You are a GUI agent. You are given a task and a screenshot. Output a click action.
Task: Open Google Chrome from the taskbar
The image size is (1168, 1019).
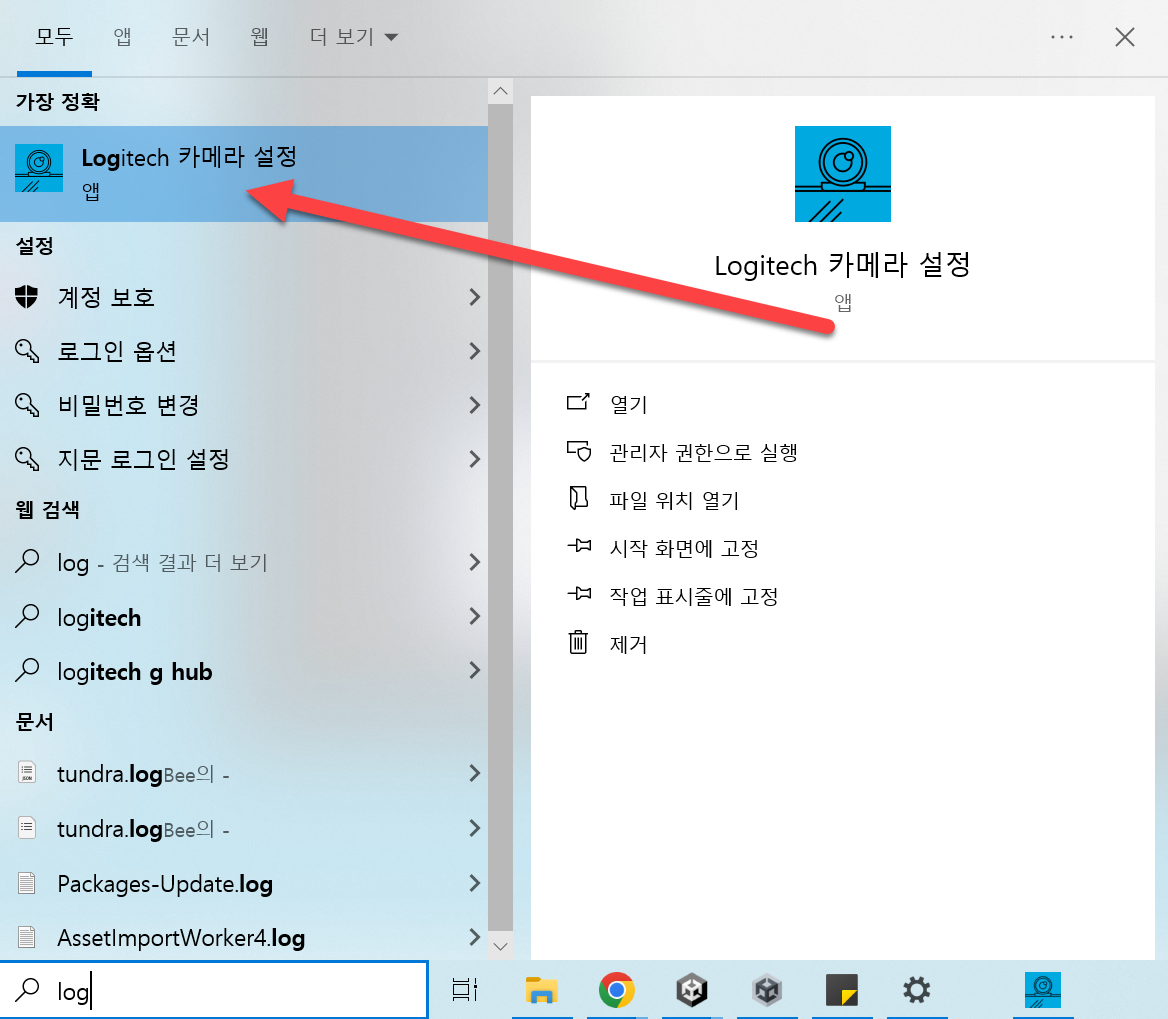tap(617, 990)
